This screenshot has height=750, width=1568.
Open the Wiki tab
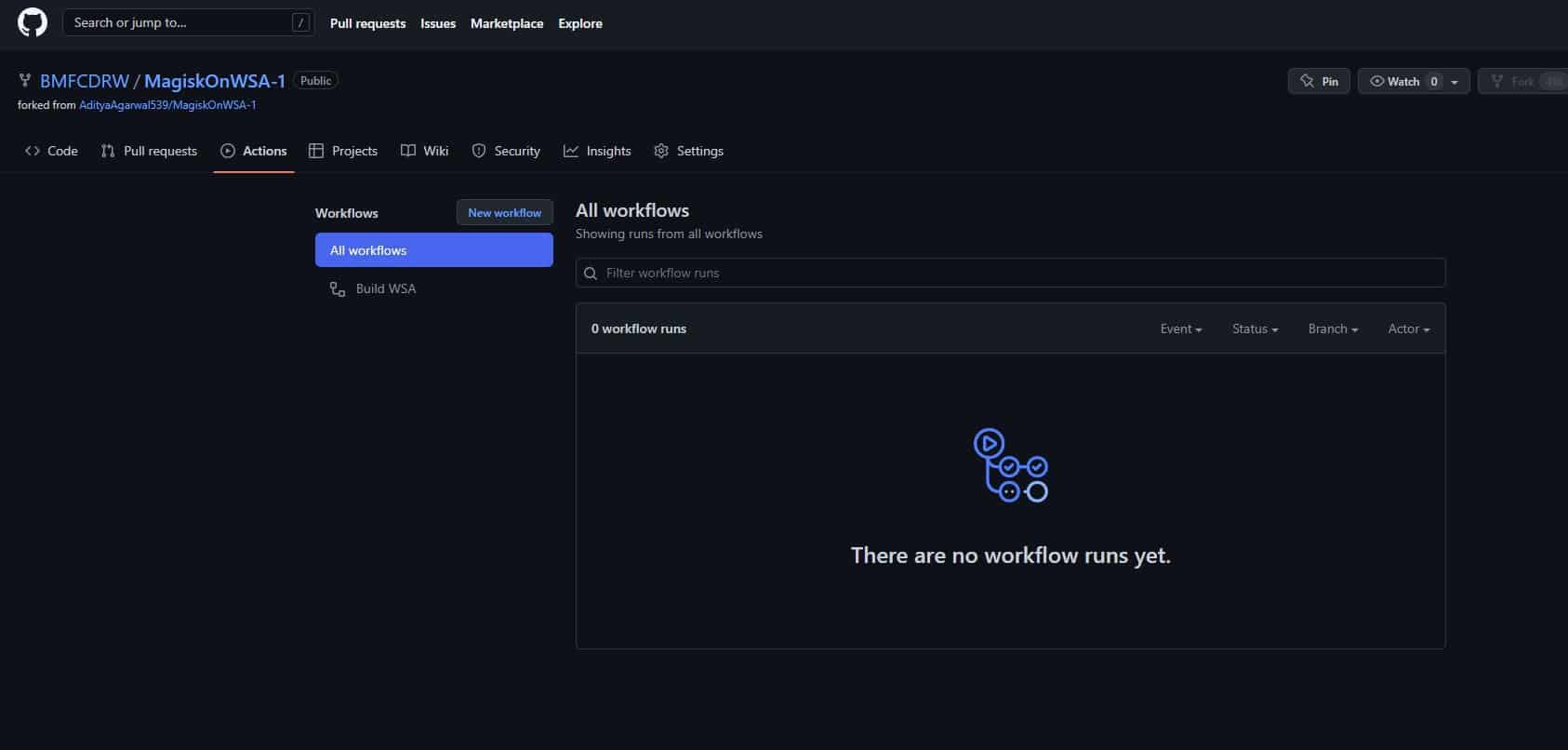(424, 151)
